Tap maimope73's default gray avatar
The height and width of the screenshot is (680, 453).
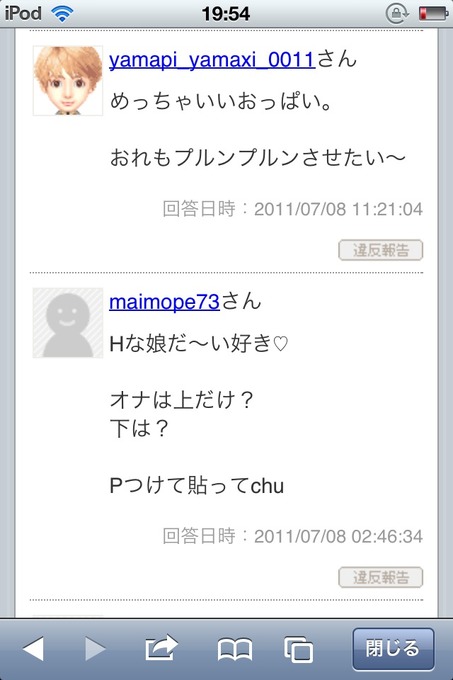coord(68,323)
